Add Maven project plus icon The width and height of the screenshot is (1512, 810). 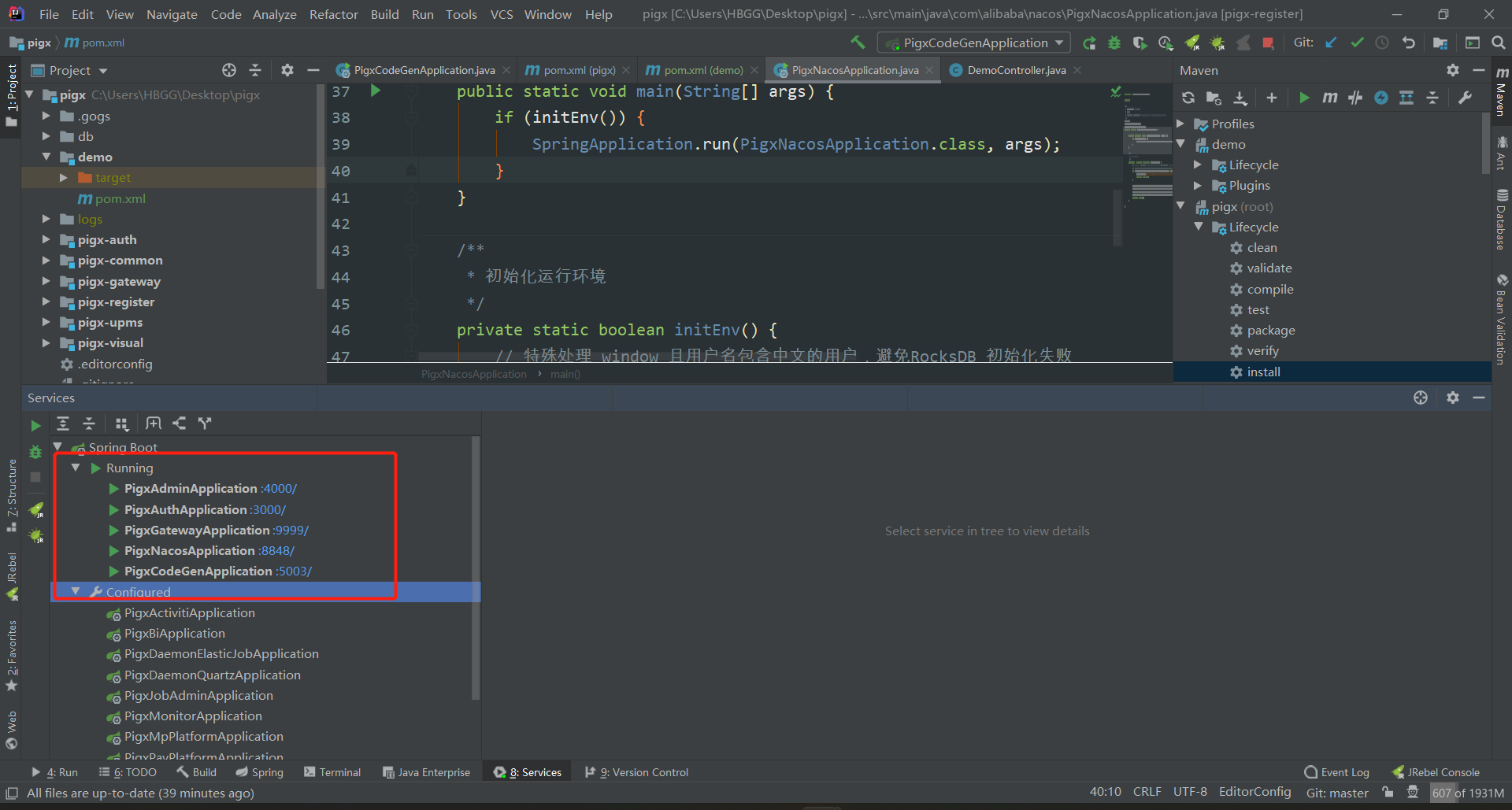click(x=1272, y=98)
